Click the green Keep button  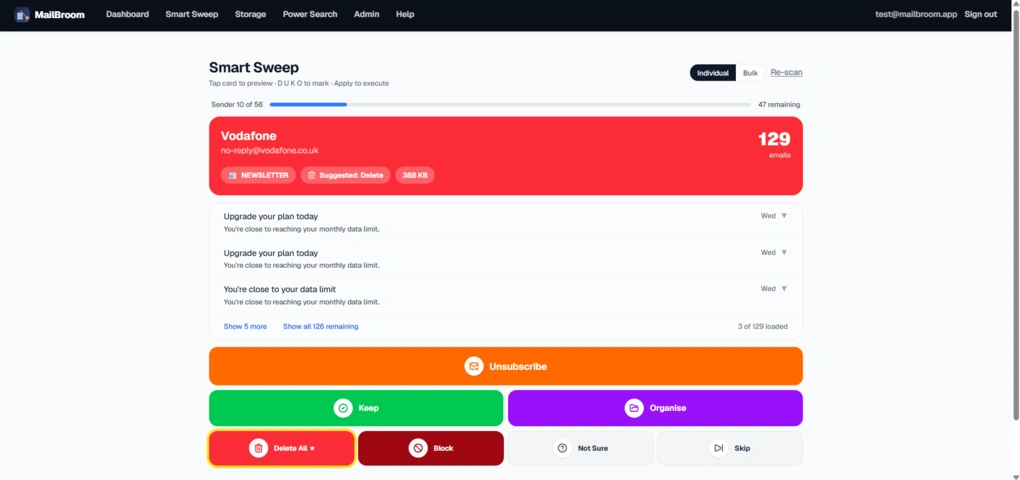point(356,408)
